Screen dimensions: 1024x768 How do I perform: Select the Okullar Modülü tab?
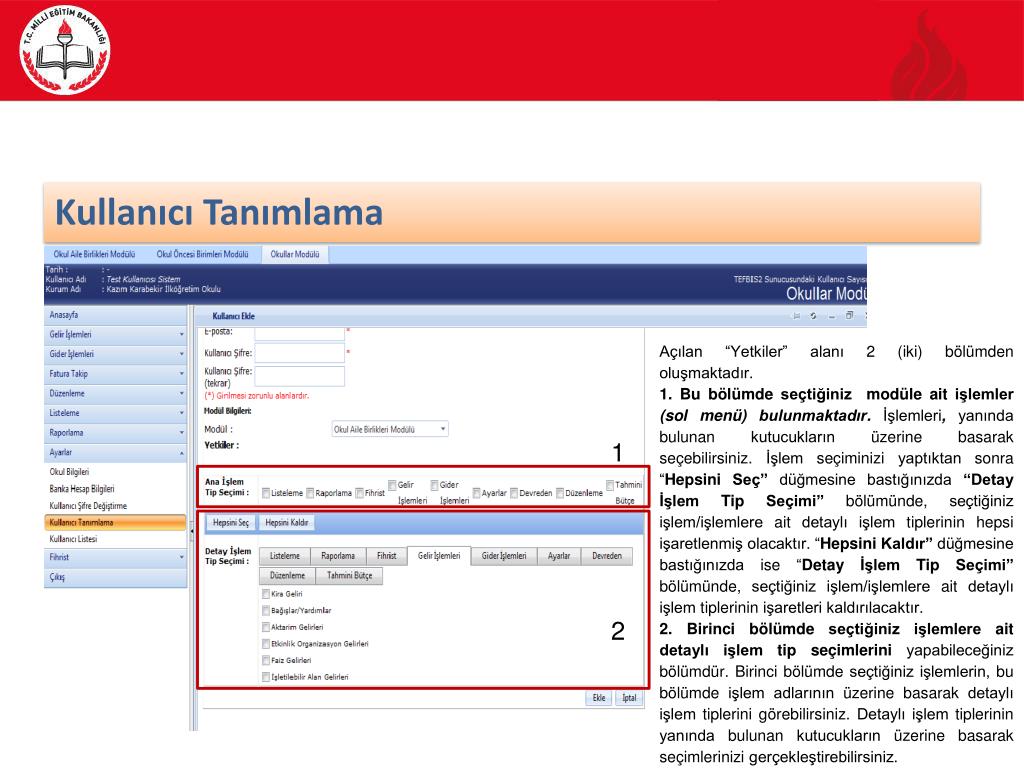(295, 254)
